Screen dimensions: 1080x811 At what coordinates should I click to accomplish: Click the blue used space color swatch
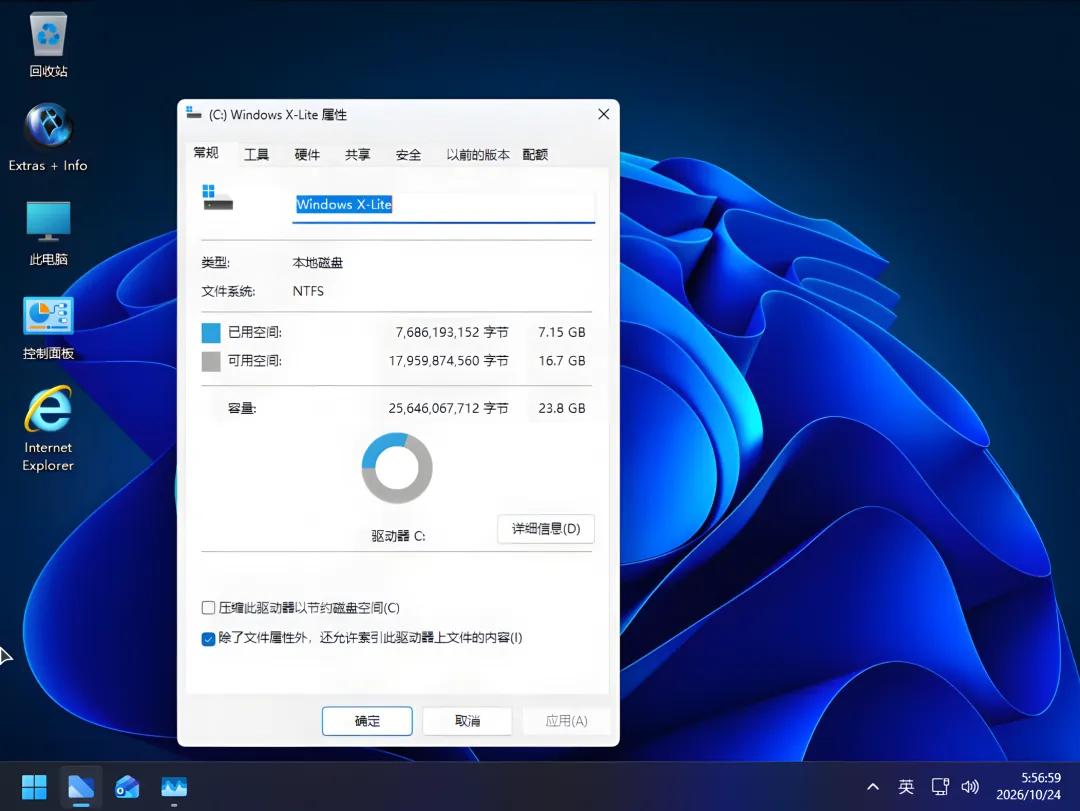click(x=211, y=333)
